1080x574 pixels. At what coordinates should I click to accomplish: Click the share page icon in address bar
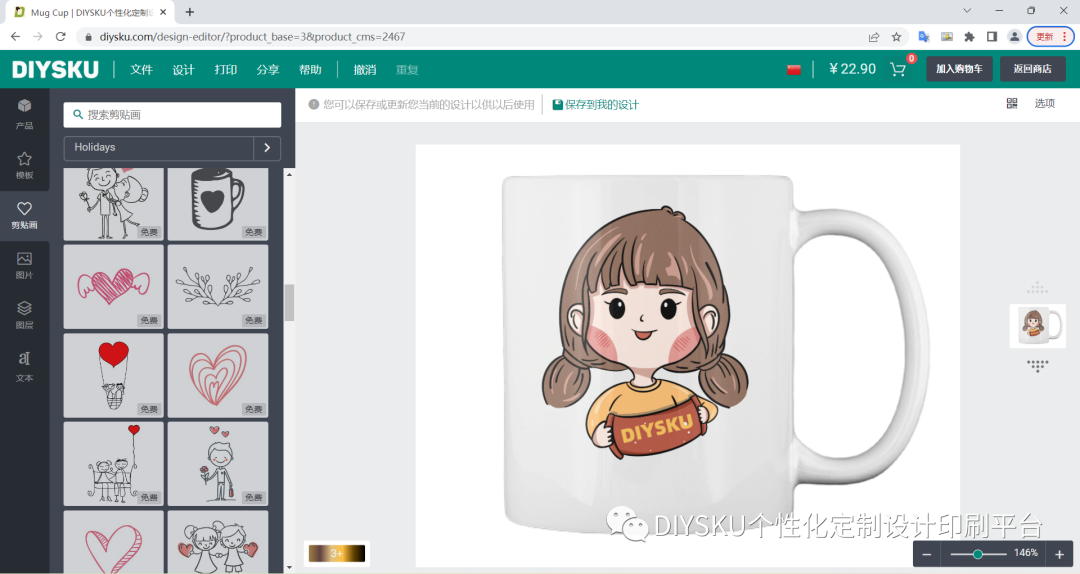(873, 37)
